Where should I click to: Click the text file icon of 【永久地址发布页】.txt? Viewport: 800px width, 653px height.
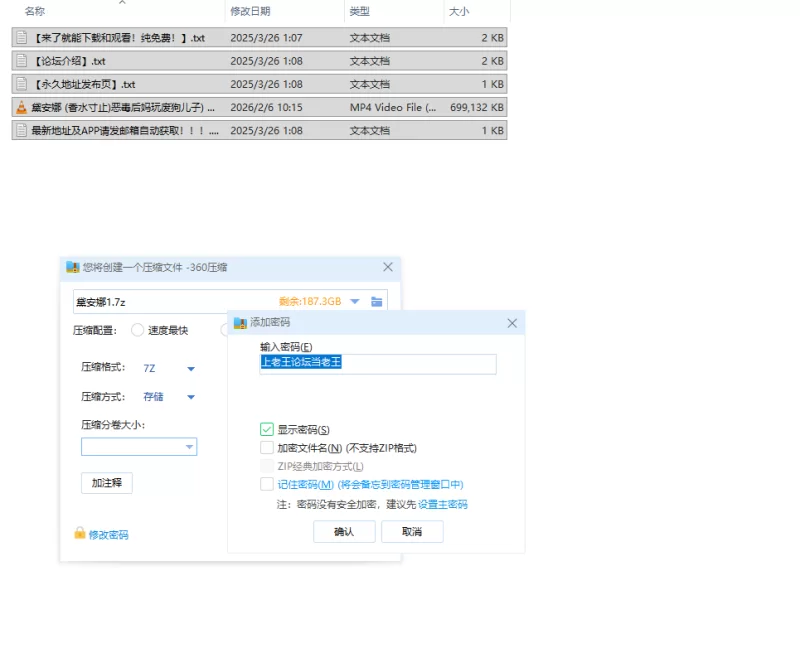point(21,84)
